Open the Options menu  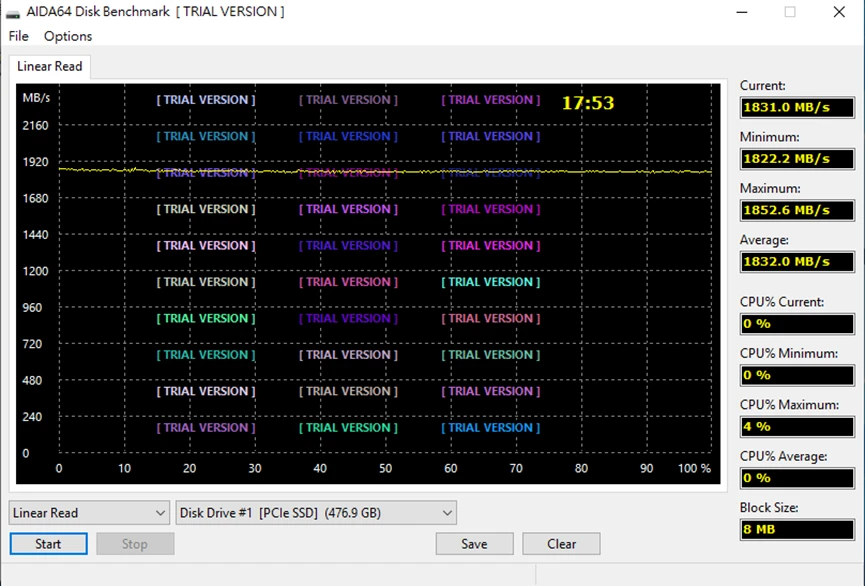[x=68, y=36]
